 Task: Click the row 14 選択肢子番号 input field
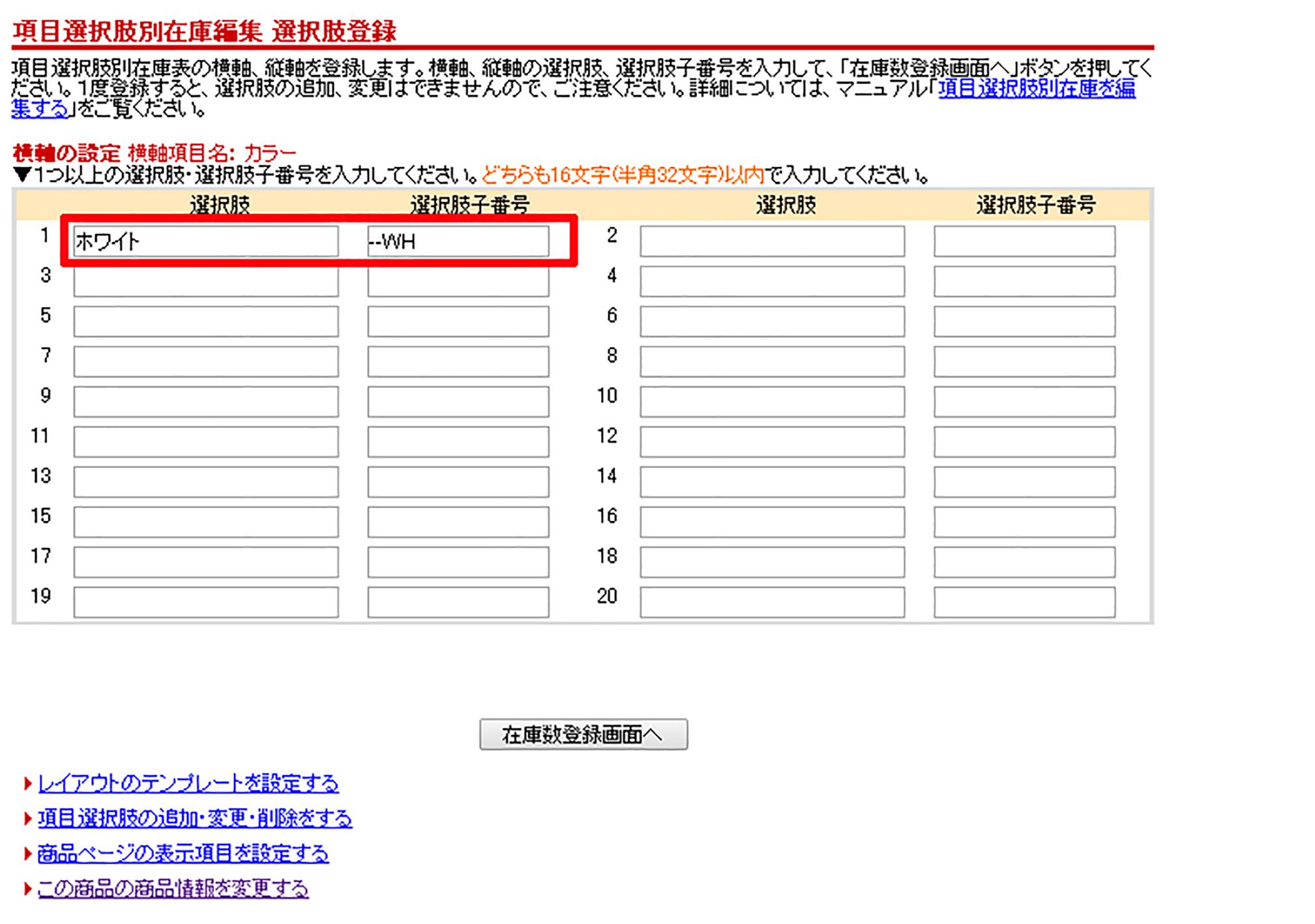point(1024,482)
